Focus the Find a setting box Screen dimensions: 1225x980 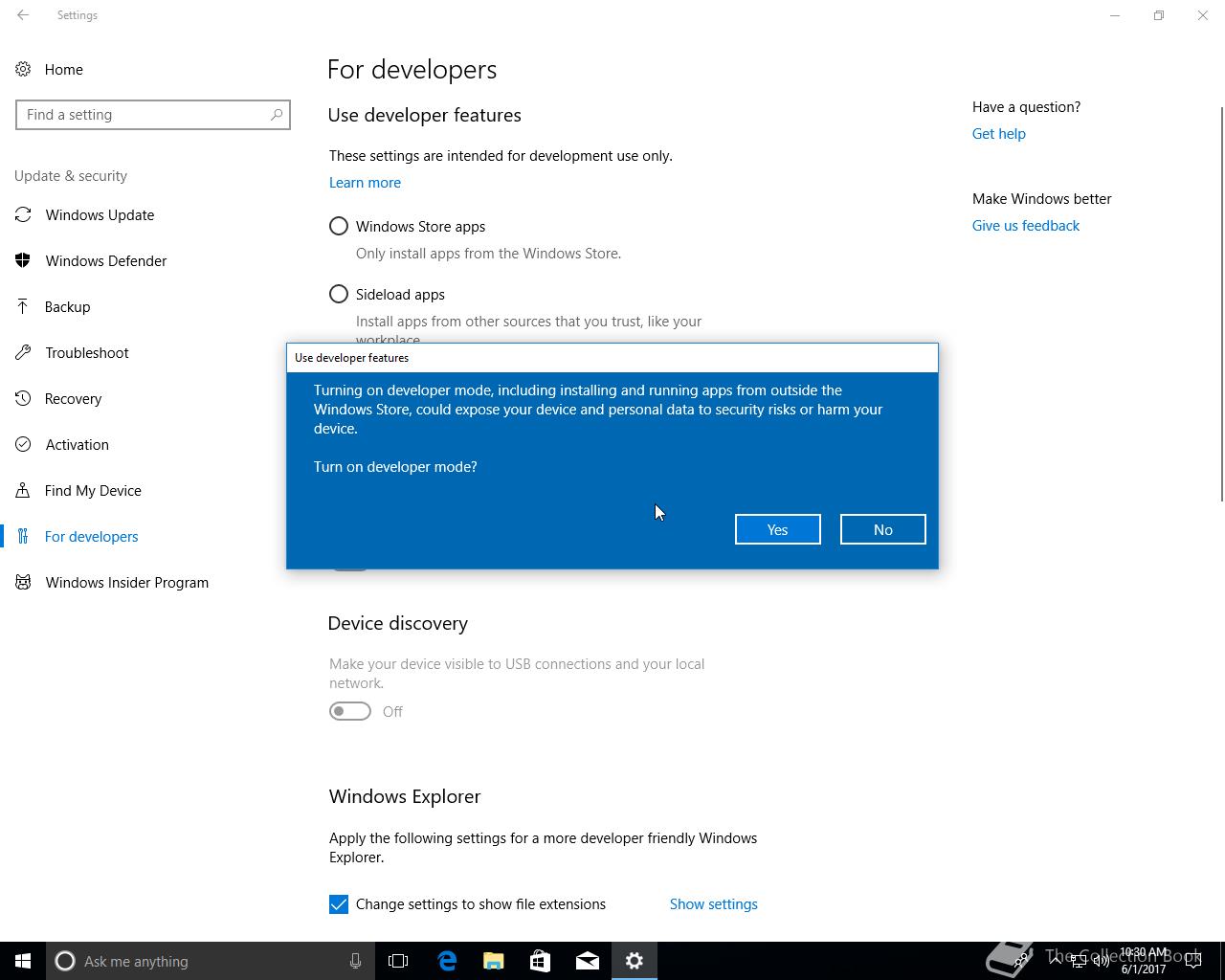pos(153,115)
